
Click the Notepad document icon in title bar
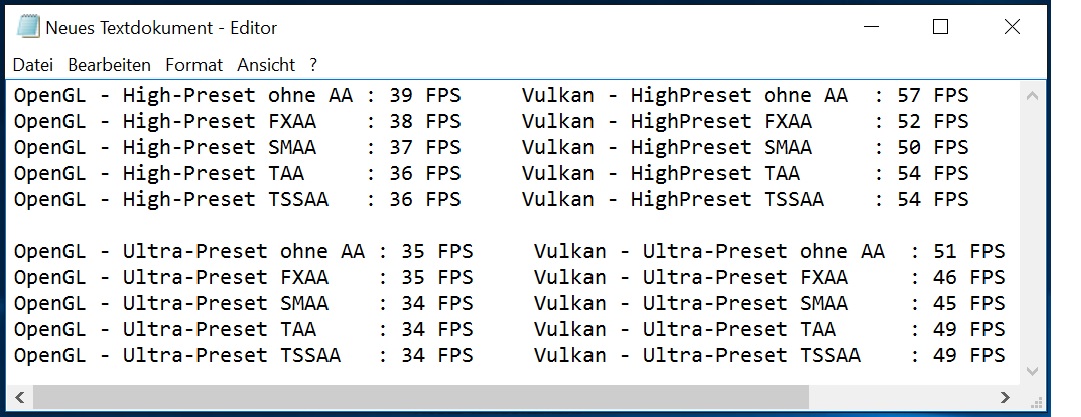click(x=28, y=27)
